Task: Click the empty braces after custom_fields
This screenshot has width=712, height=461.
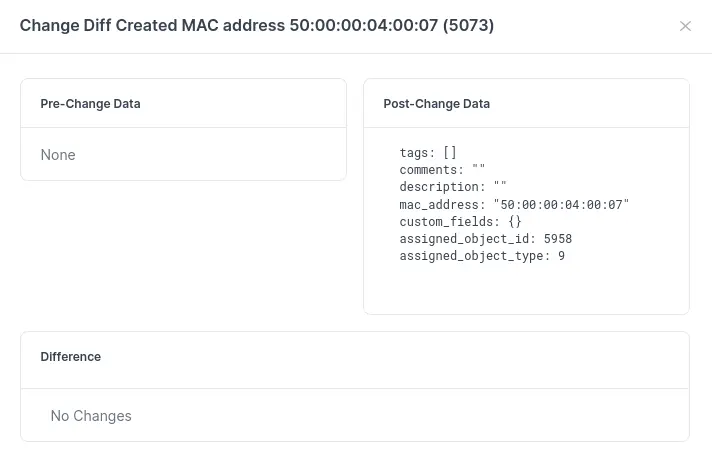Action: pyautogui.click(x=515, y=221)
